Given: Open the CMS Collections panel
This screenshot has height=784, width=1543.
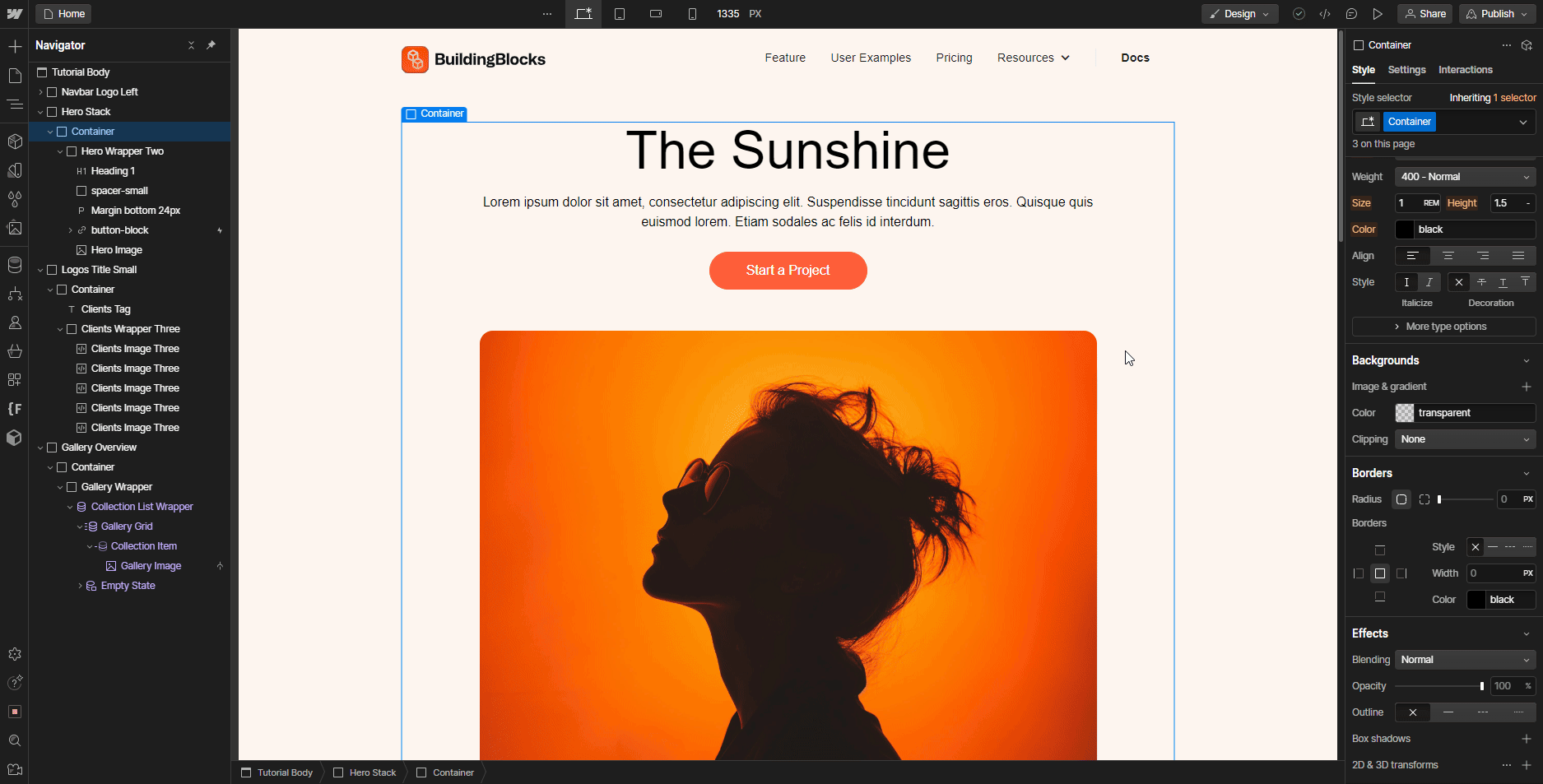Looking at the screenshot, I should tap(15, 265).
